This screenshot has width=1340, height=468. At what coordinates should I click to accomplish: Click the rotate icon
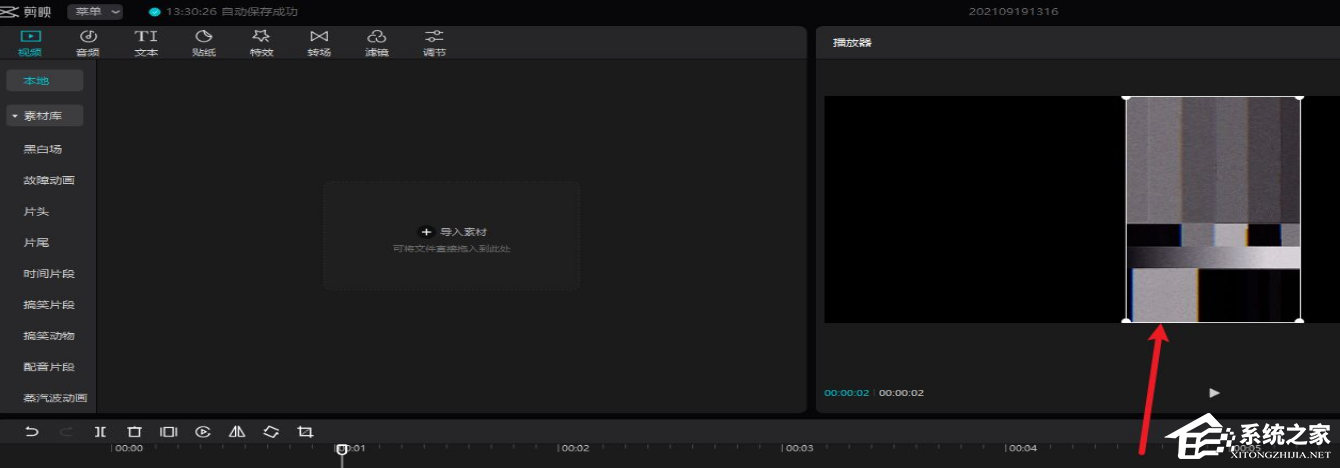coord(271,432)
